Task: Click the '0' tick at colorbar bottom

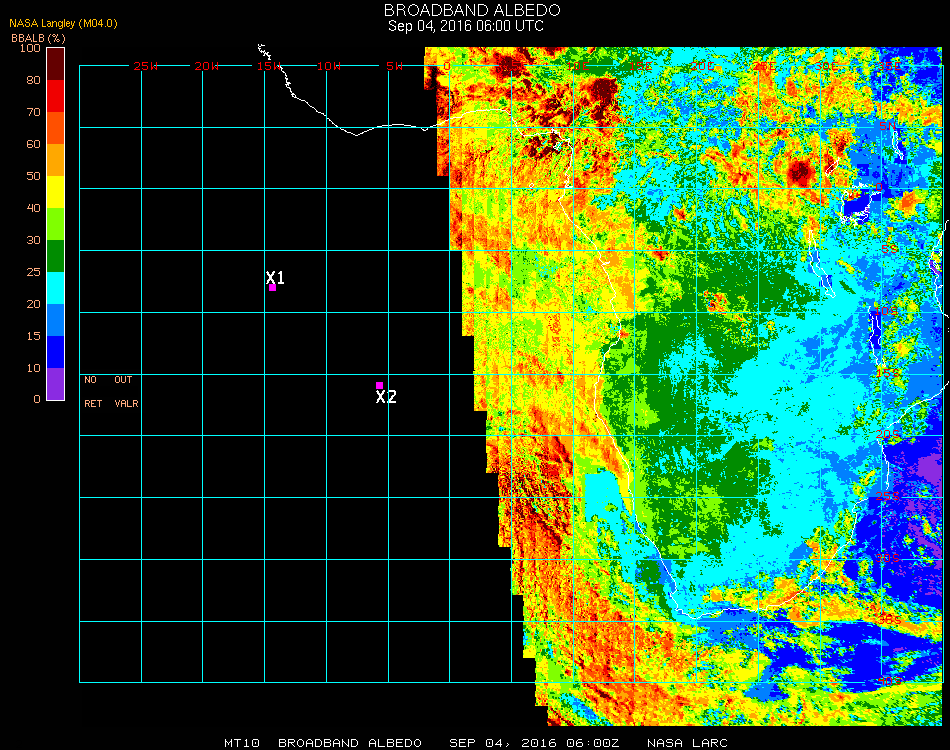Action: tap(37, 399)
